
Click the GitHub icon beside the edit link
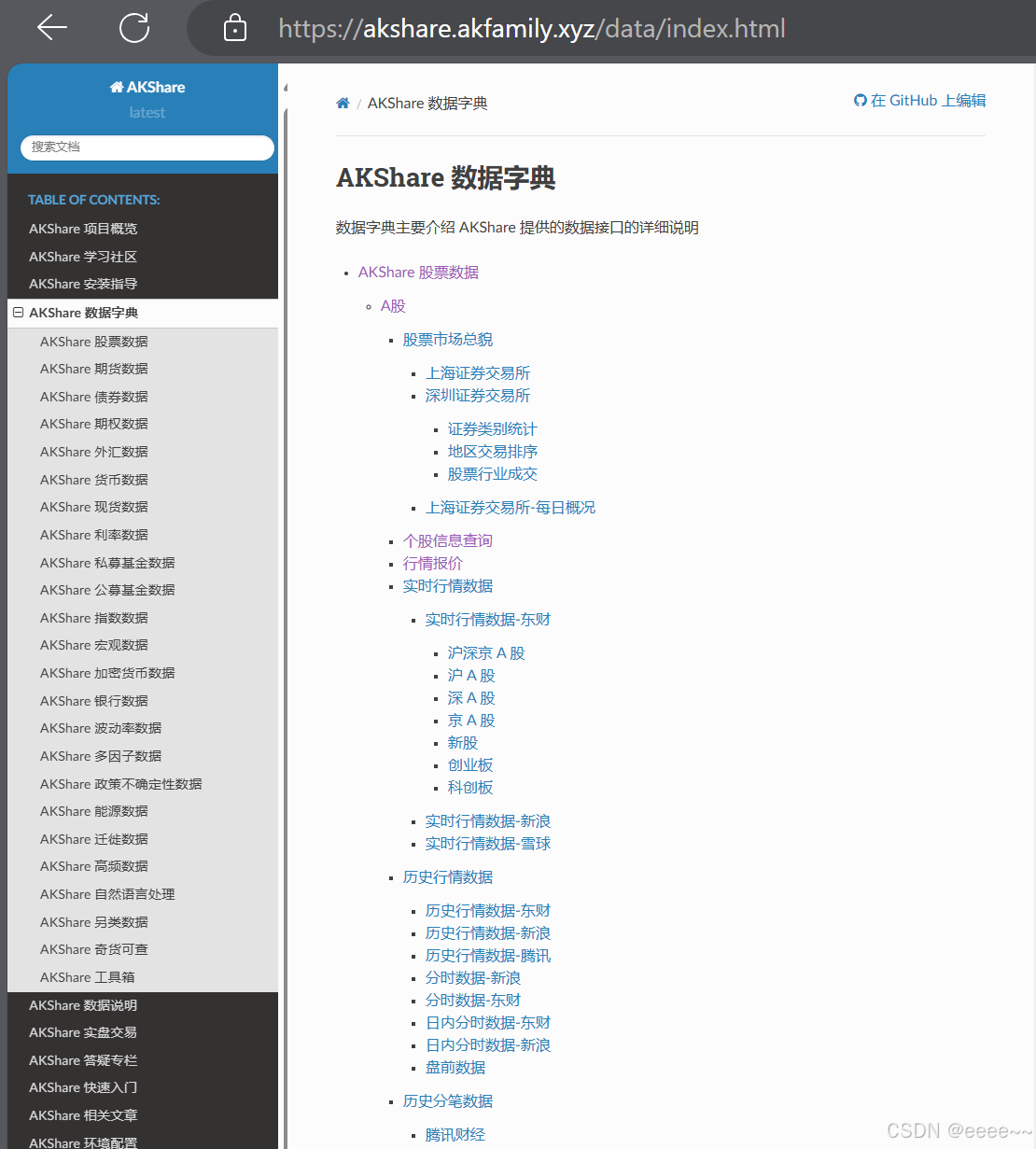(x=859, y=100)
